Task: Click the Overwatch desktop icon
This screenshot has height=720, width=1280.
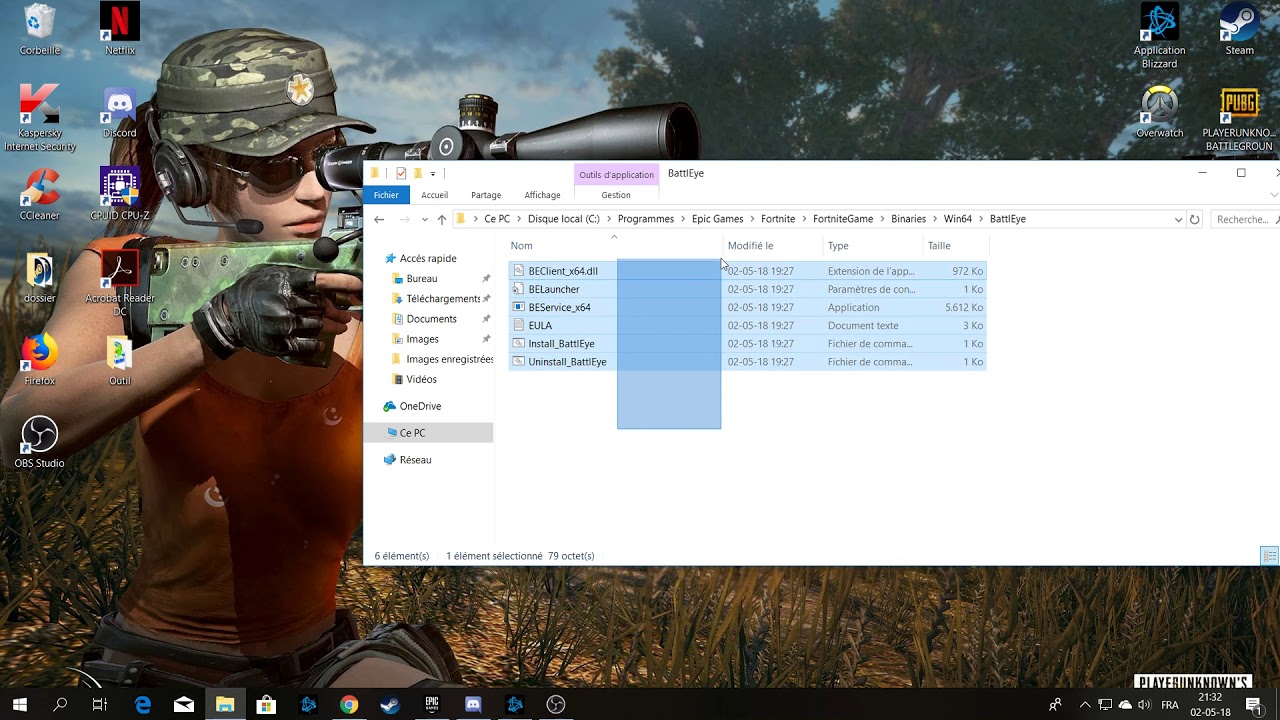Action: pyautogui.click(x=1160, y=113)
